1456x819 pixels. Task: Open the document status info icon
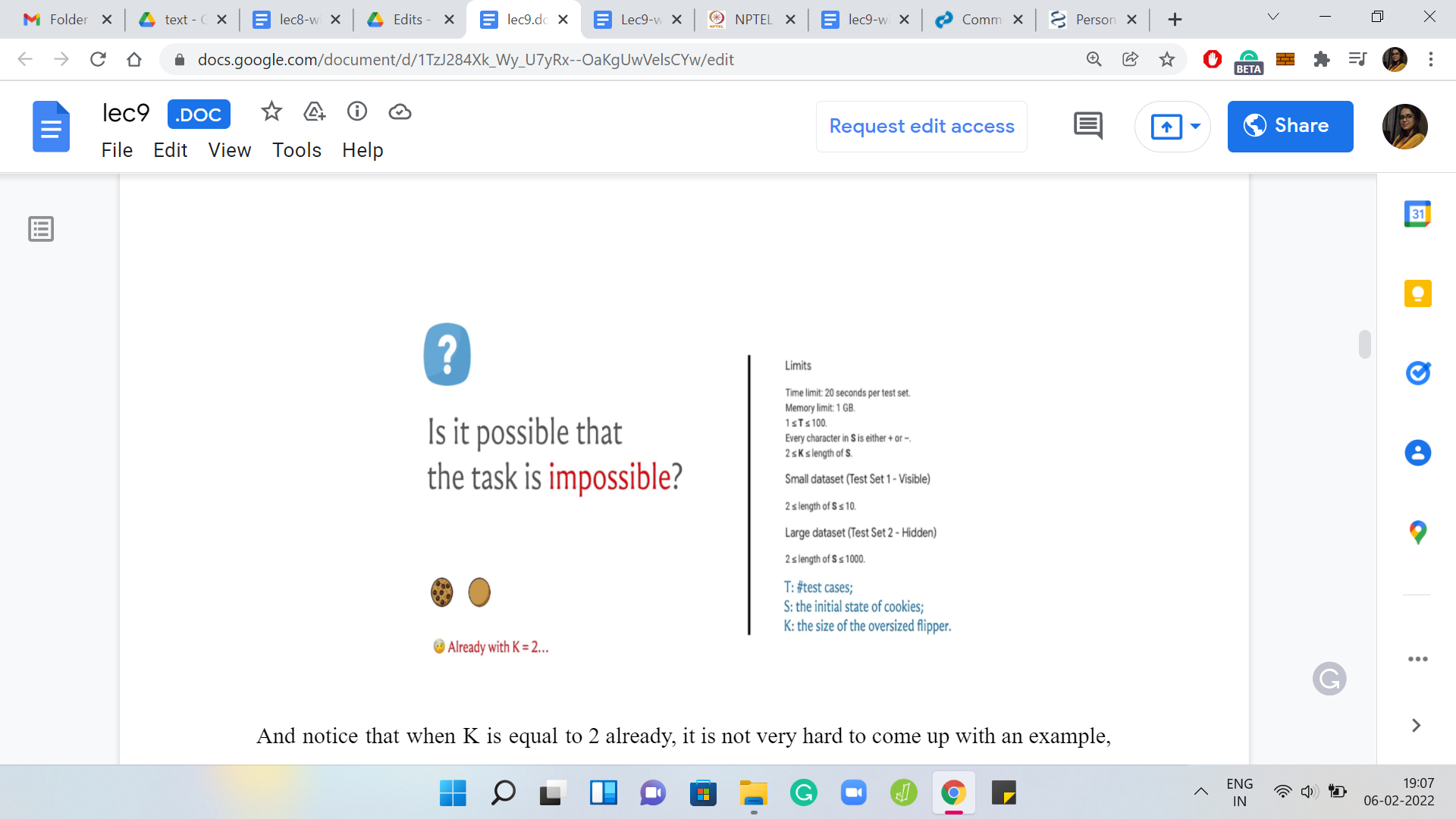click(357, 112)
